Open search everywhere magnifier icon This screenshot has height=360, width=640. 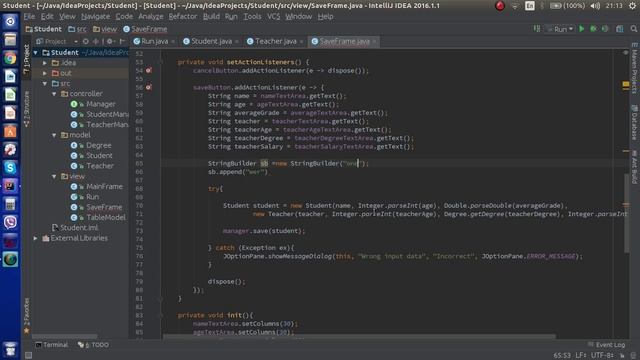633,29
